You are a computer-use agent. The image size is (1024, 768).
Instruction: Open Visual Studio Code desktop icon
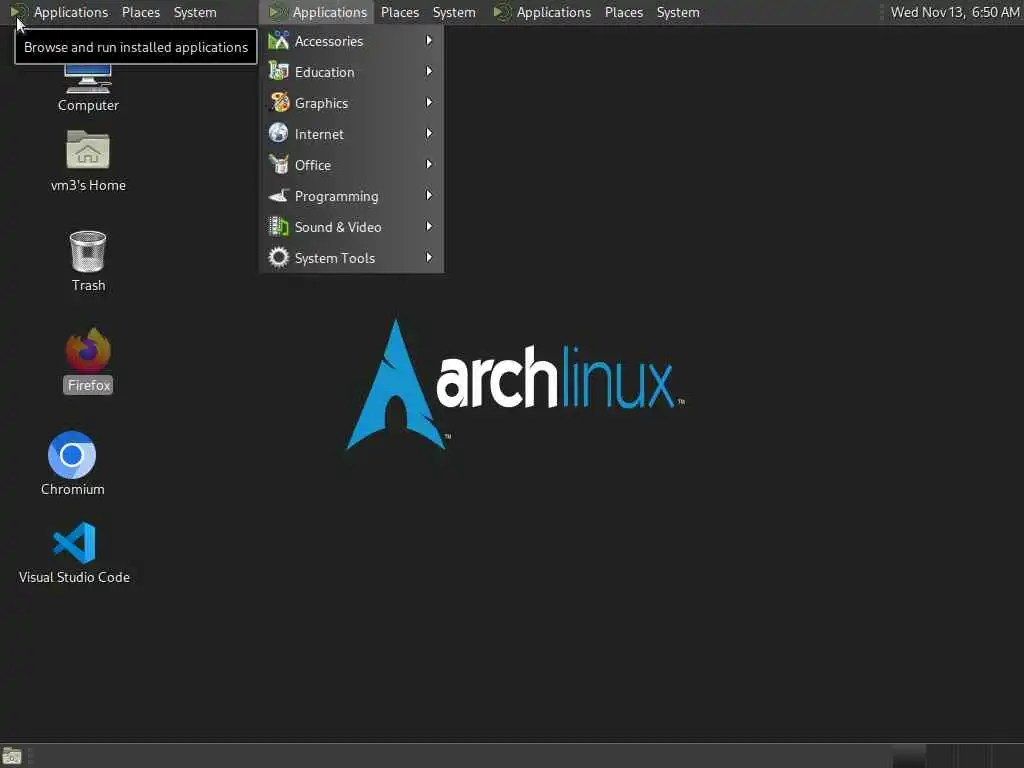(x=74, y=552)
